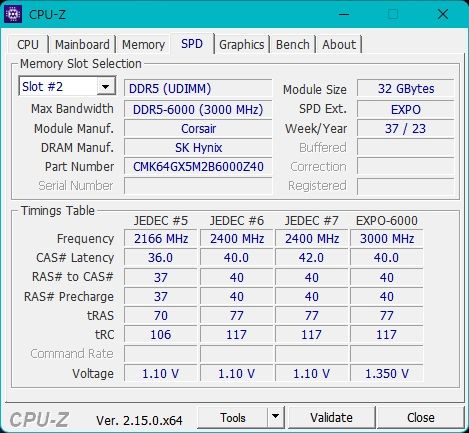Click the 2166 MHz frequency cell
469x433 pixels.
tap(161, 238)
